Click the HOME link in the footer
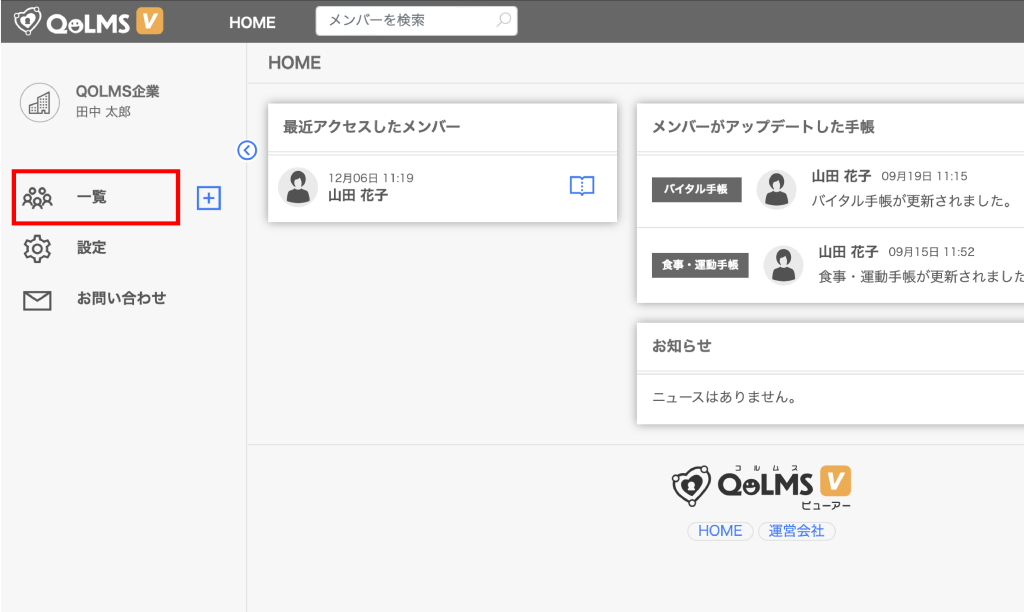Viewport: 1024px width, 612px height. point(720,531)
